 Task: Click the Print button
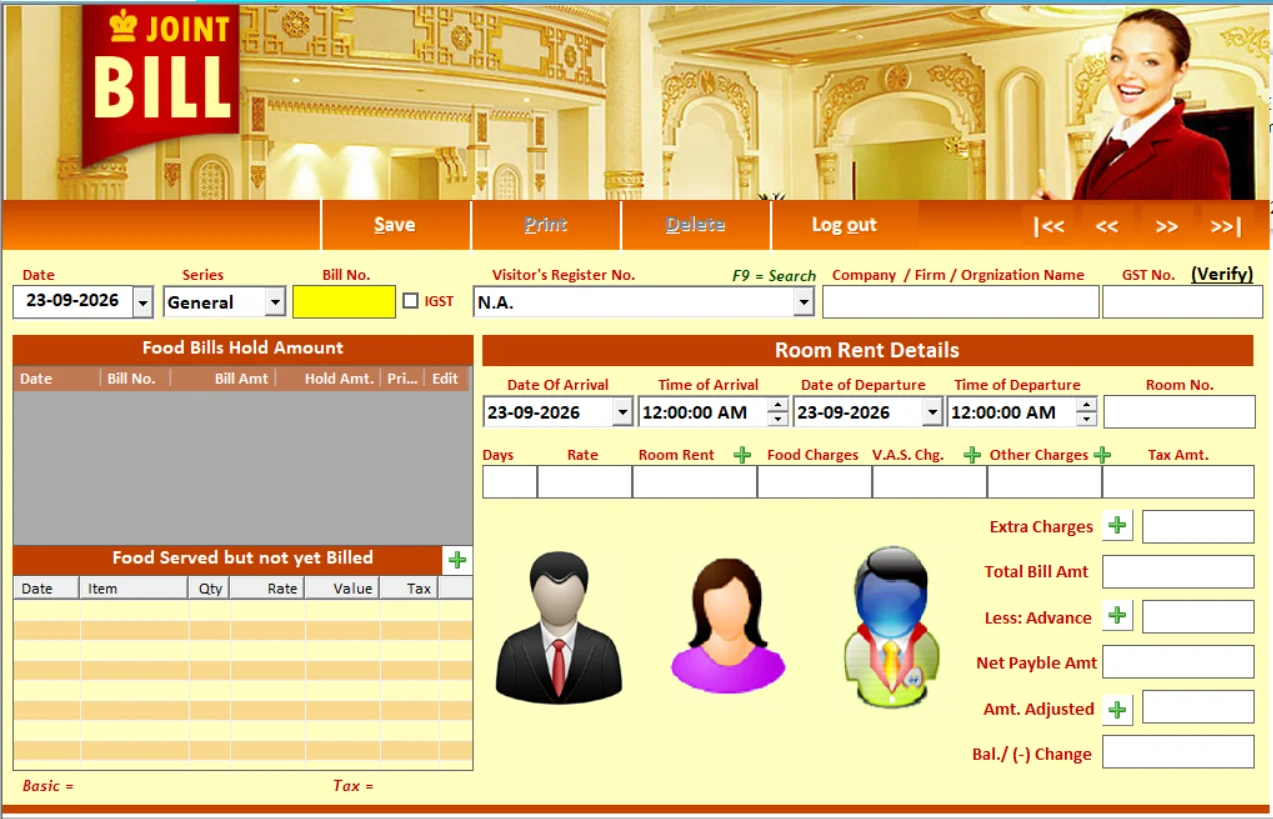click(545, 225)
